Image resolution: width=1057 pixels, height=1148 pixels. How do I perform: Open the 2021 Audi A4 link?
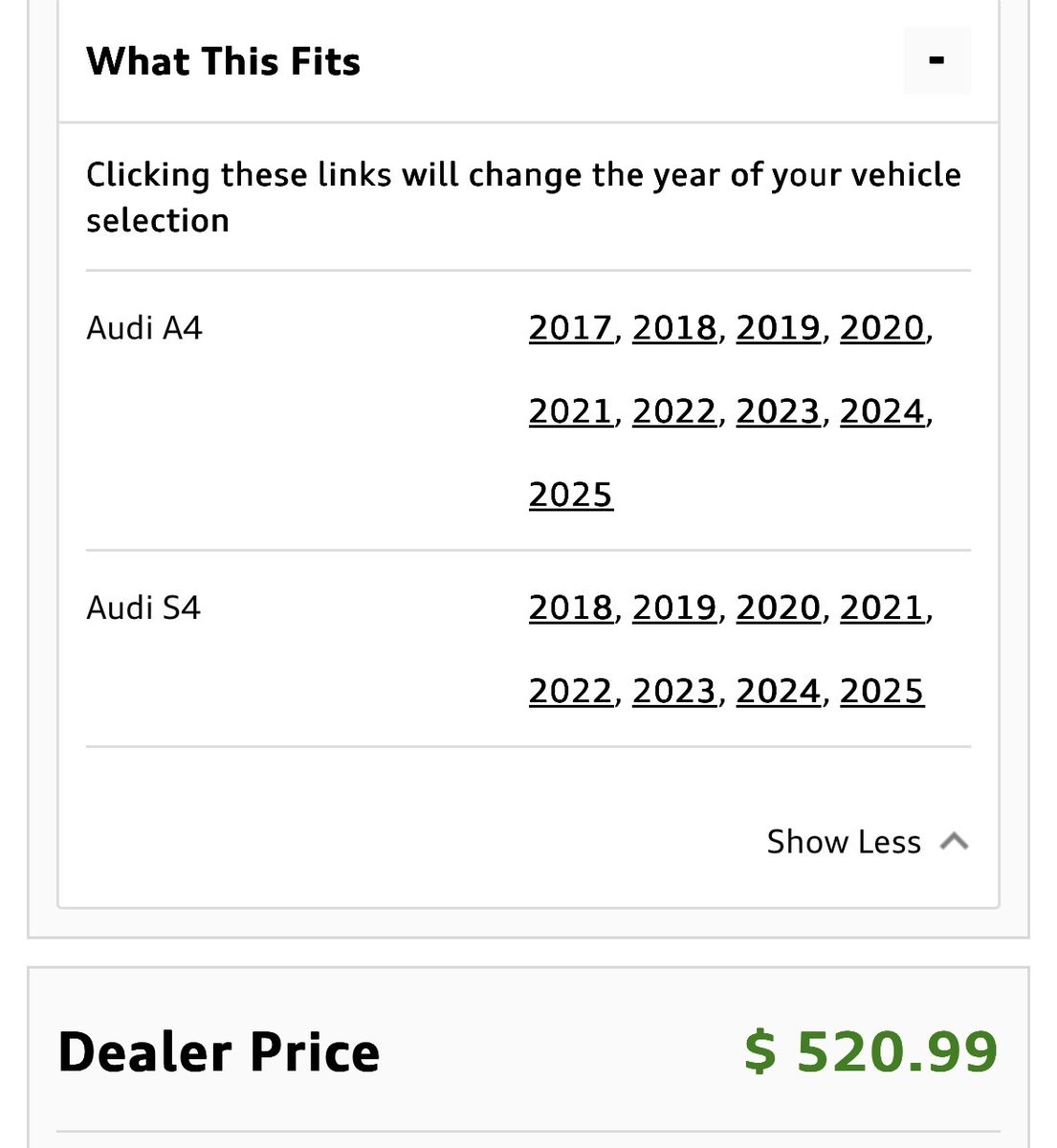pos(570,411)
